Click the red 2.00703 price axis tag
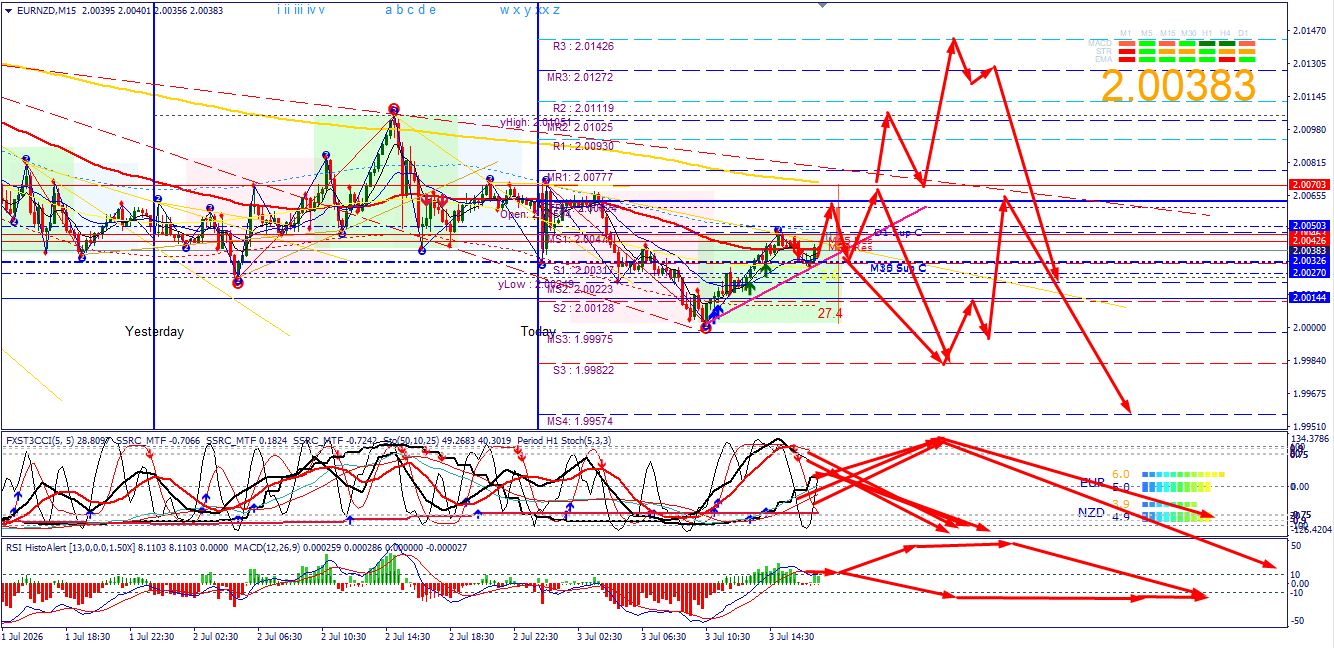Viewport: 1334px width, 648px height. point(1309,185)
